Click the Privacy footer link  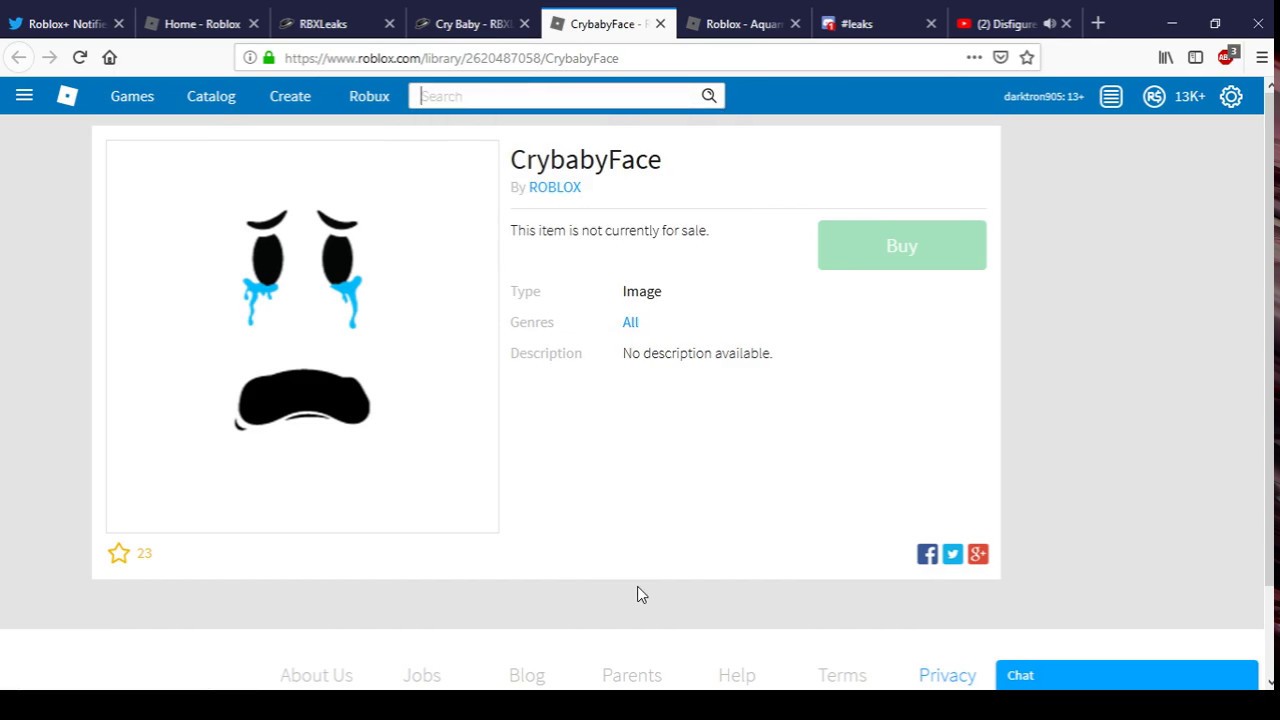click(947, 675)
